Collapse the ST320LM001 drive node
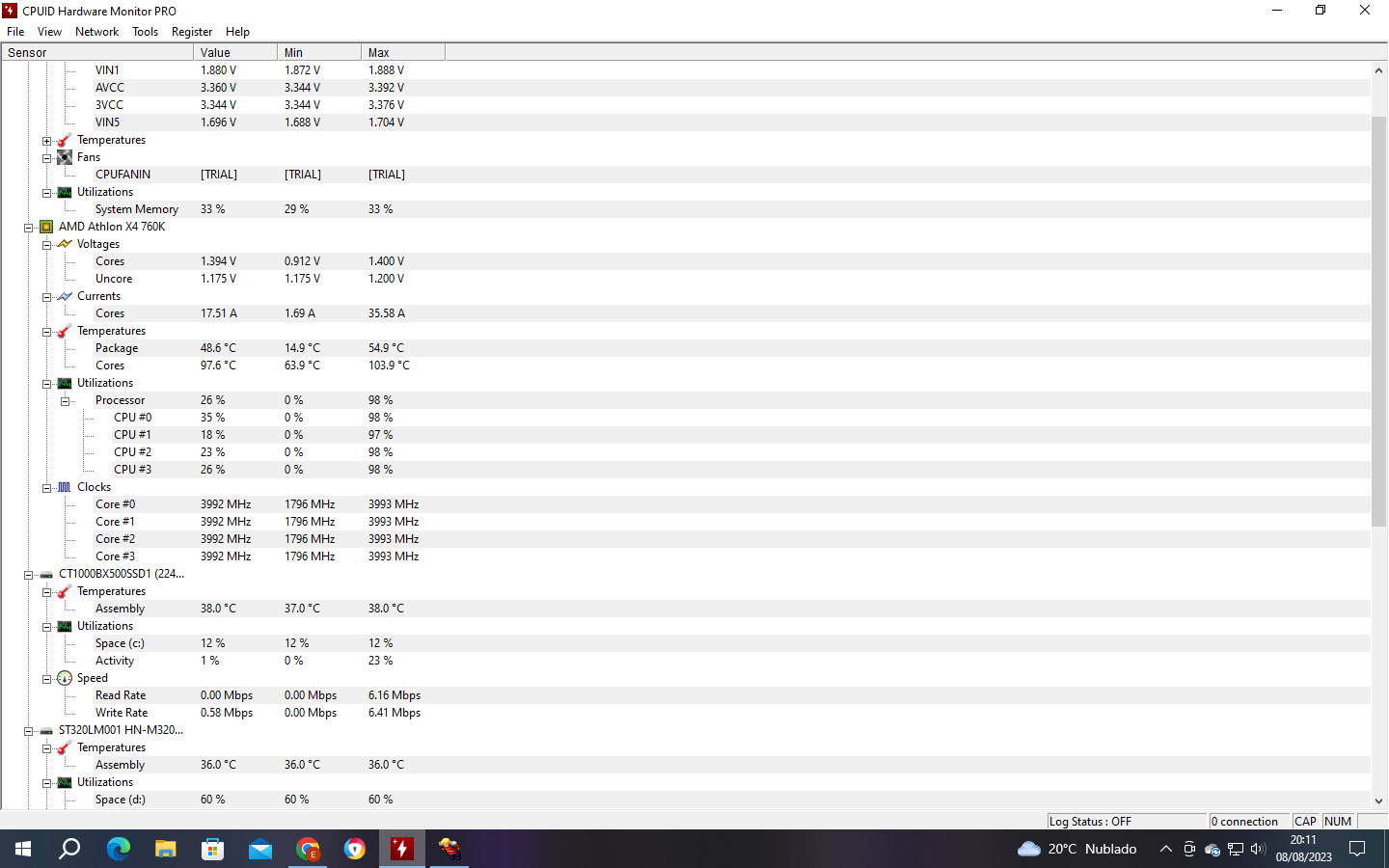1389x868 pixels. (29, 731)
